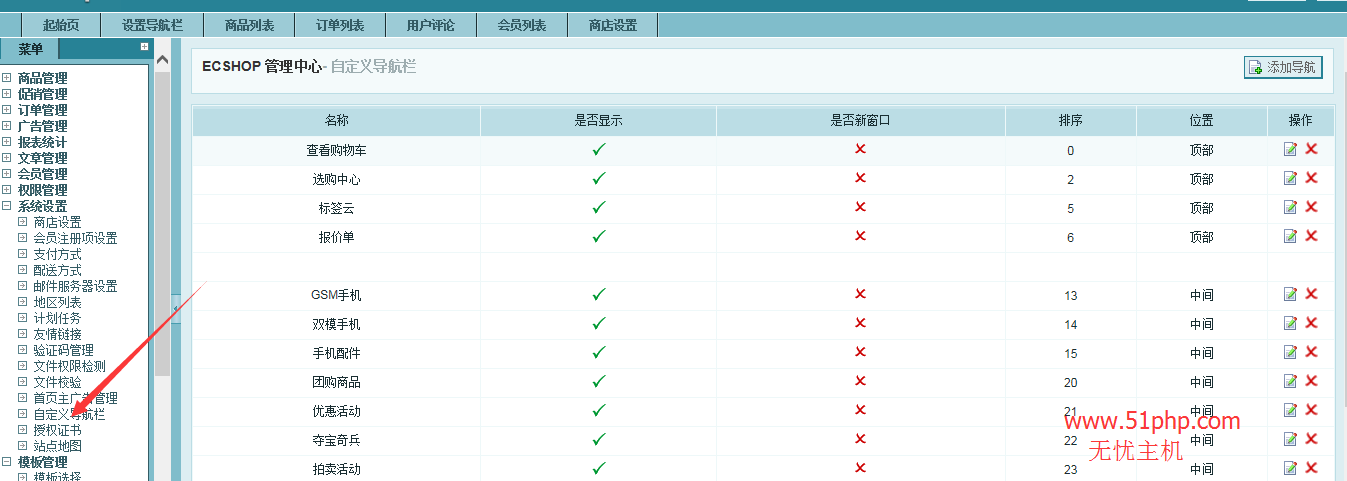Switch to the 商店设置 top tab
This screenshot has height=481, width=1347.
[612, 25]
